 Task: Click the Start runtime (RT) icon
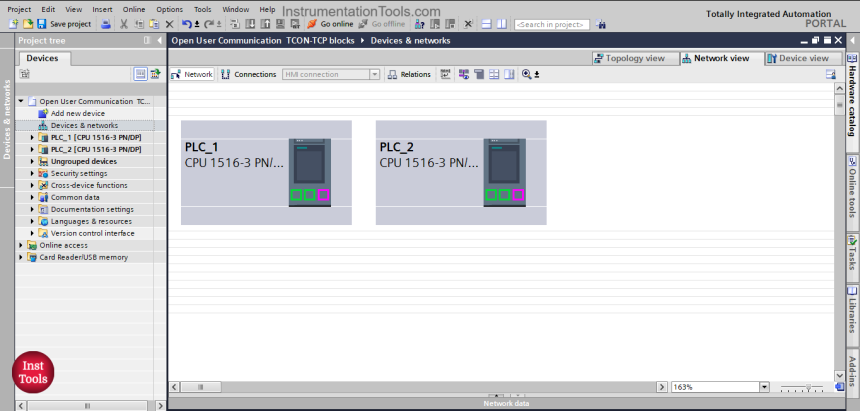295,24
